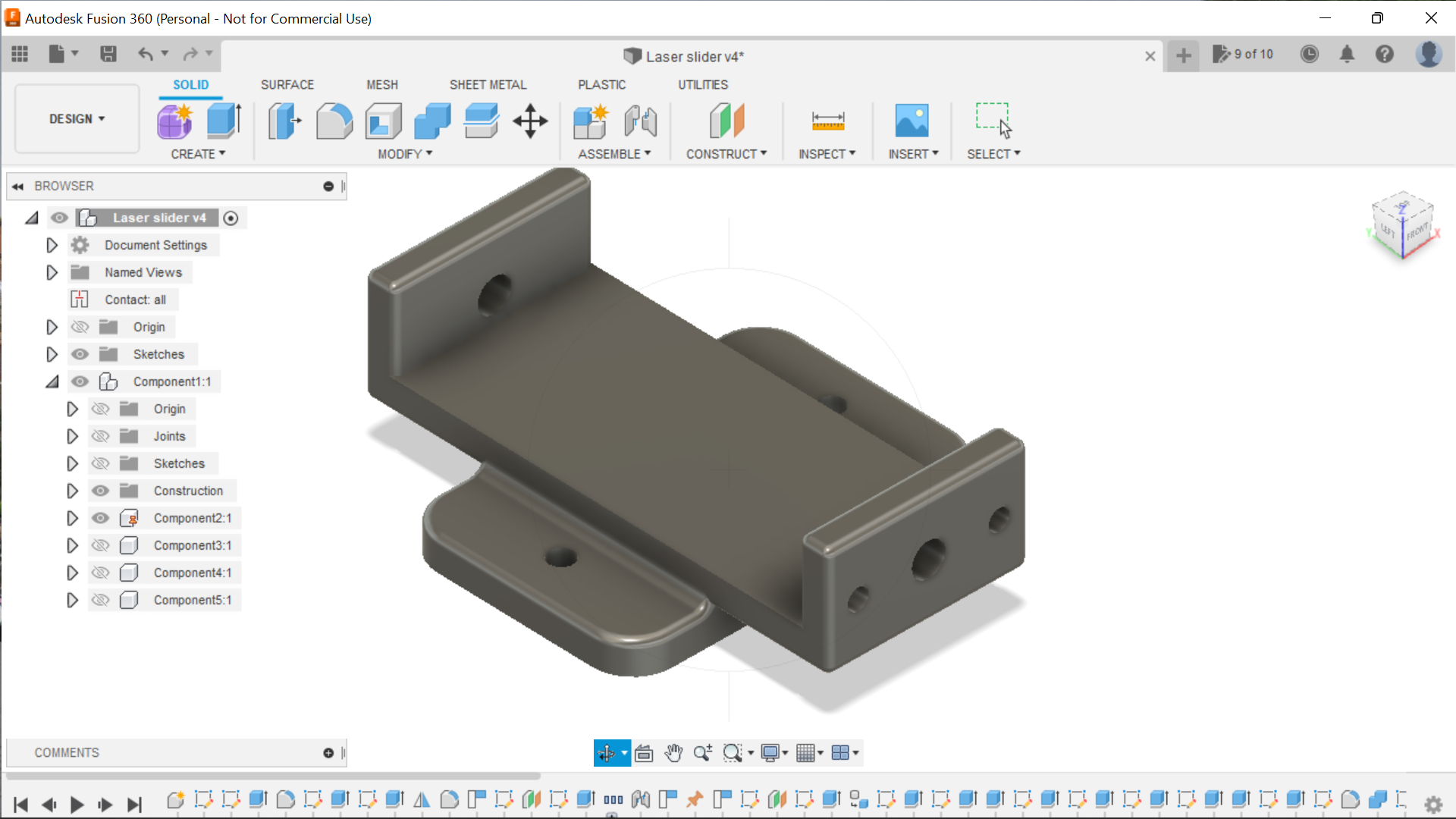
Task: Select the Offset Plane construct icon
Action: pyautogui.click(x=726, y=121)
